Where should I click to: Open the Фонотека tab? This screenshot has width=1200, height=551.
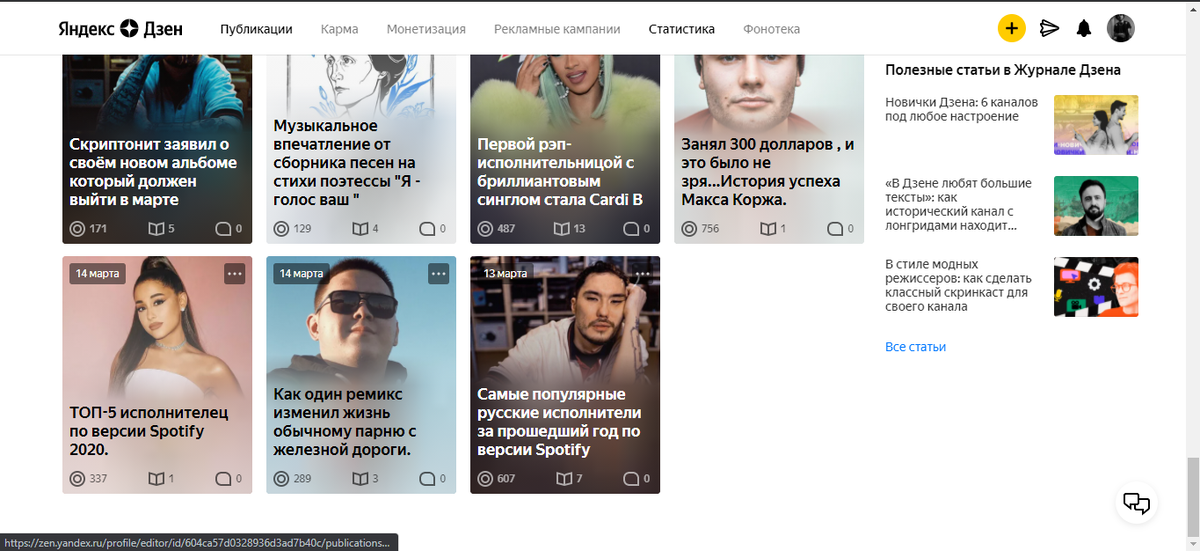click(x=772, y=29)
